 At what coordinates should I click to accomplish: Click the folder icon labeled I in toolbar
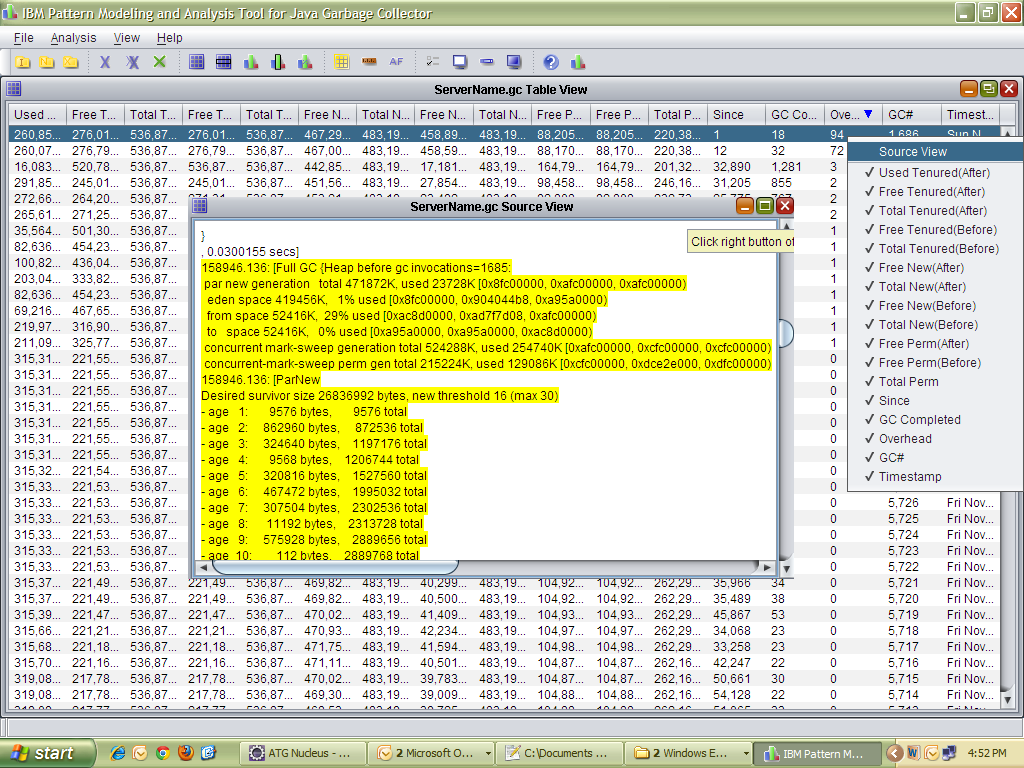click(x=23, y=62)
